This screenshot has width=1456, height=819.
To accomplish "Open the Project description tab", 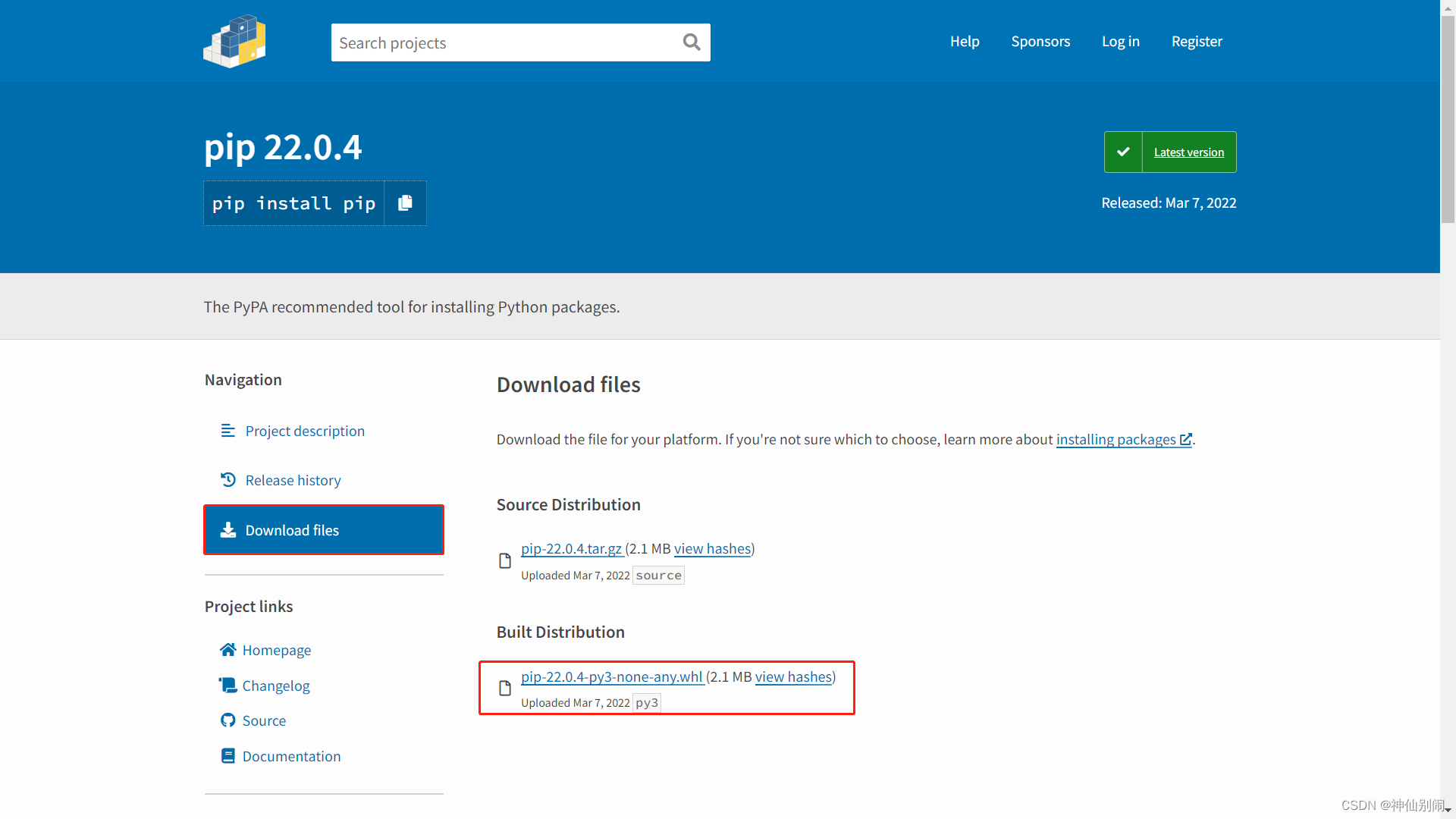I will pyautogui.click(x=304, y=431).
